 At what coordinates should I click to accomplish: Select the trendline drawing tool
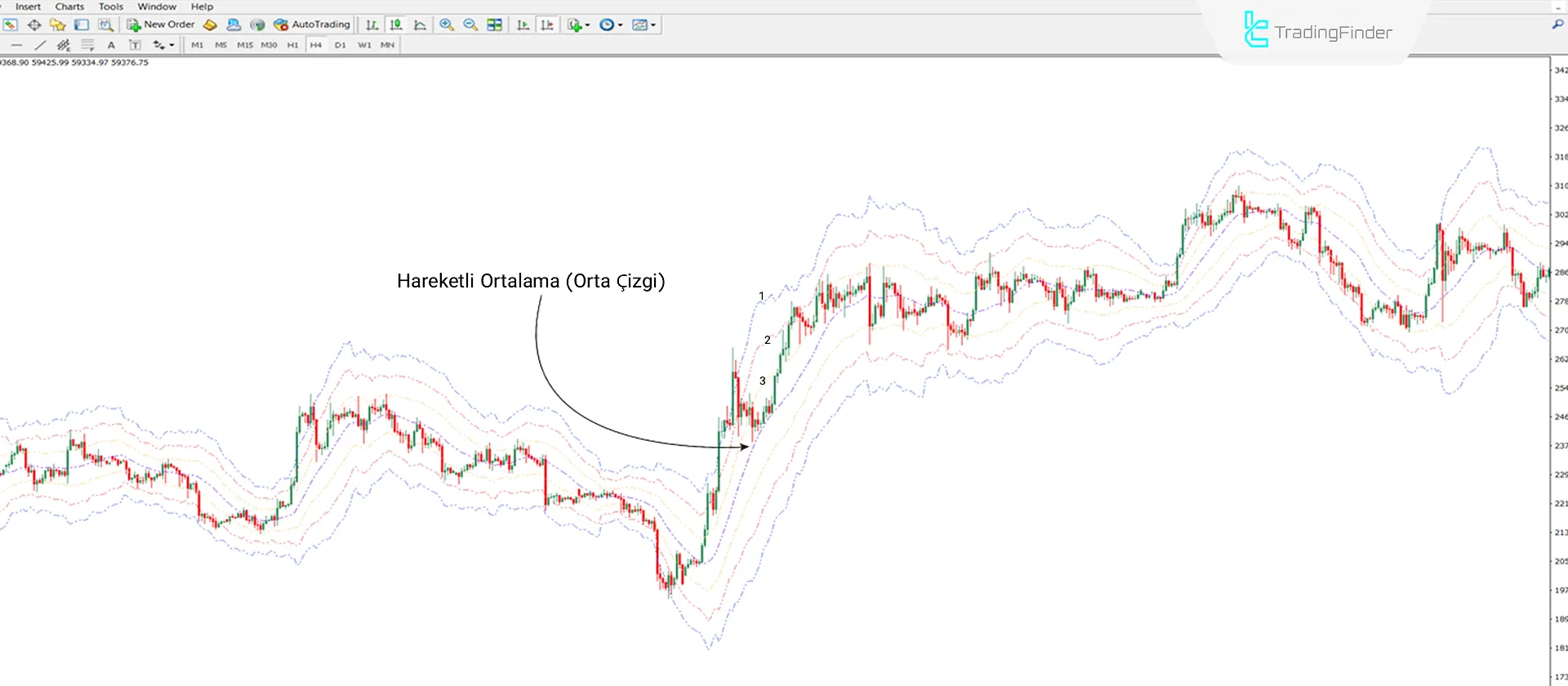click(x=40, y=45)
